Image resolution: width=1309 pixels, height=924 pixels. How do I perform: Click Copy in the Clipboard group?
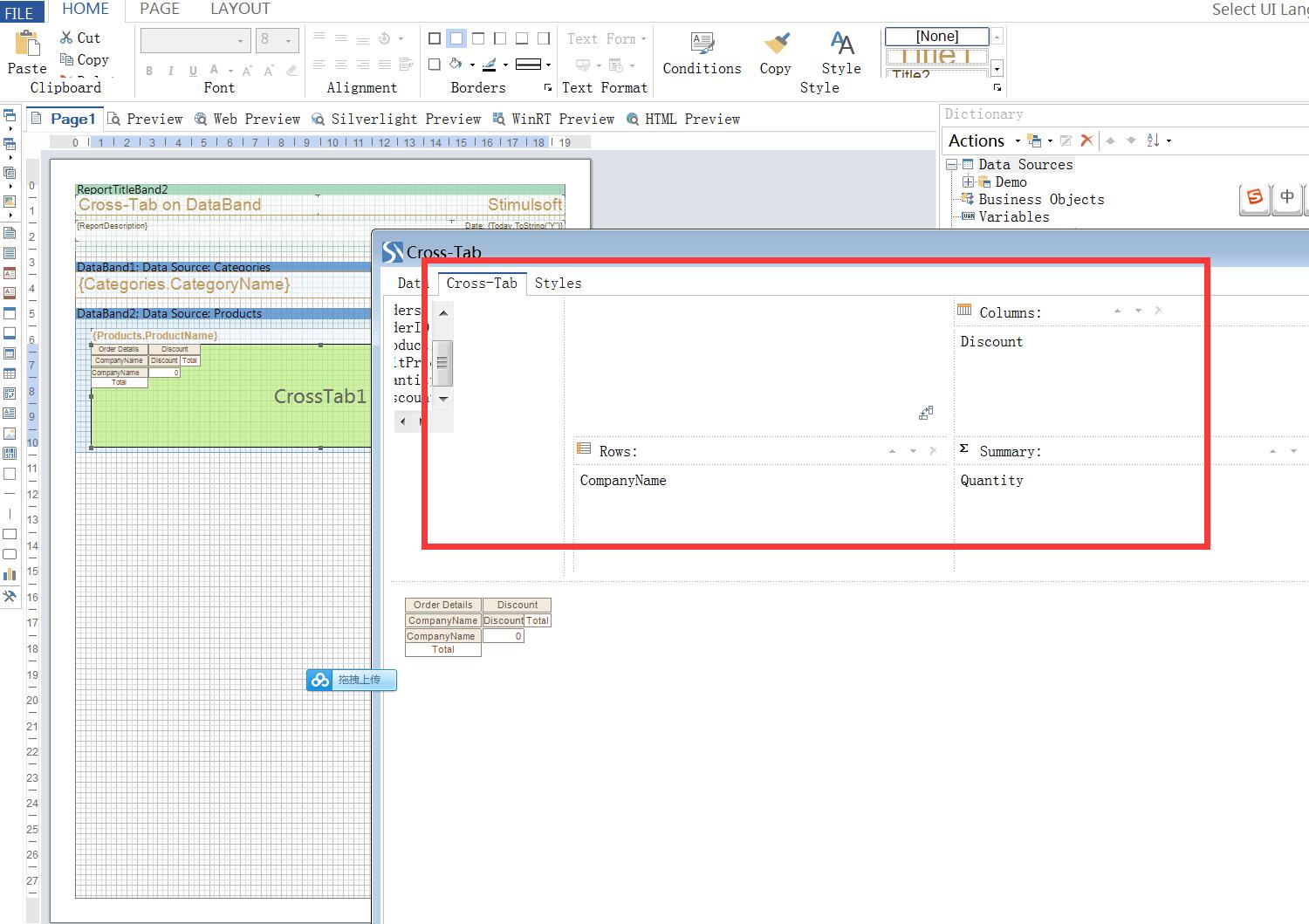tap(84, 59)
